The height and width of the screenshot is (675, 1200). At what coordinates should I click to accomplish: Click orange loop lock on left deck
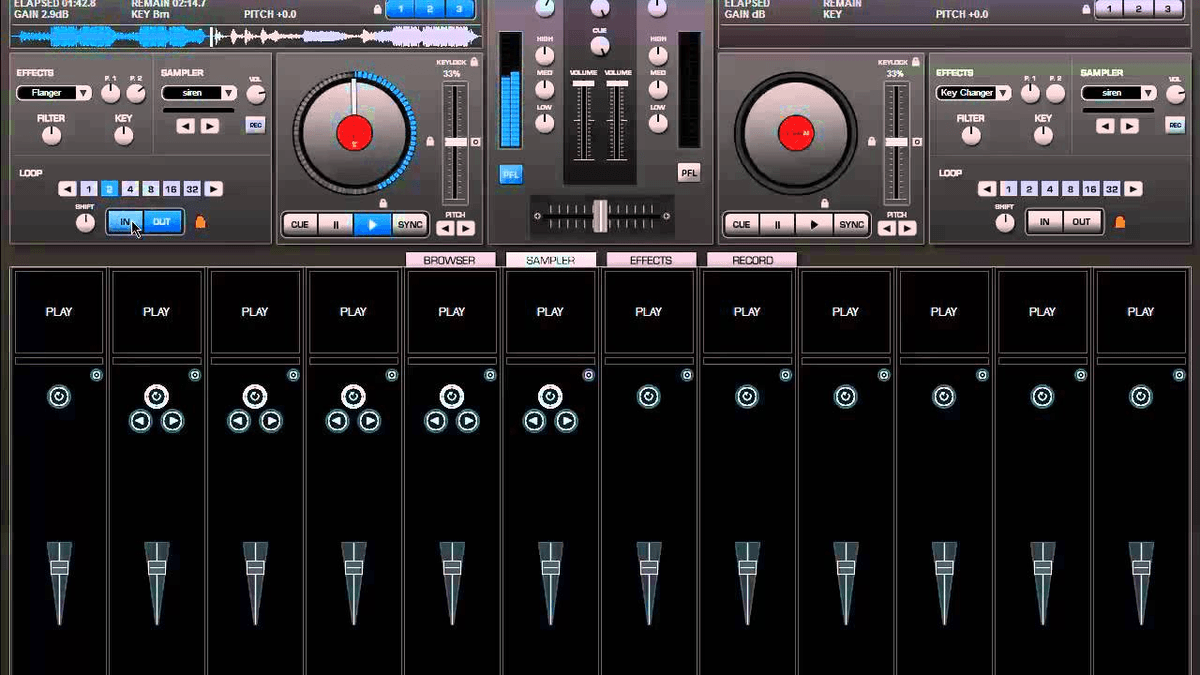coord(200,222)
